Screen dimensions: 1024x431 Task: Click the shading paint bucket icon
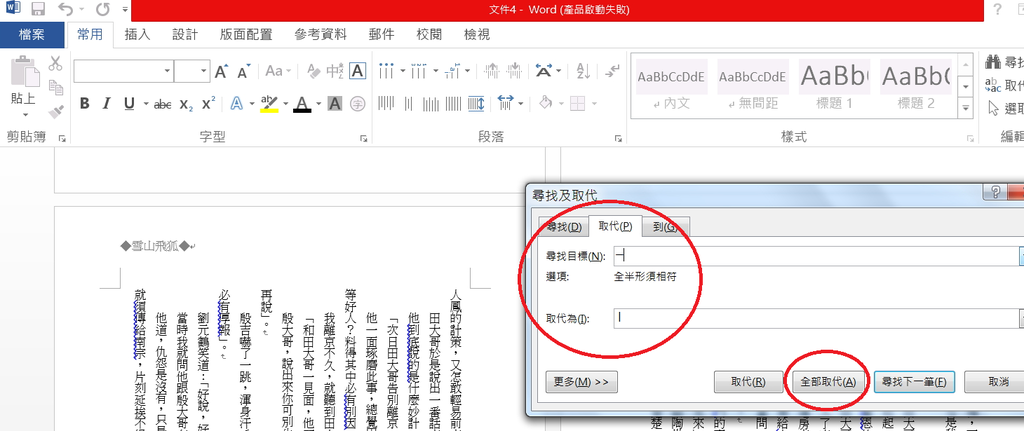(x=545, y=103)
